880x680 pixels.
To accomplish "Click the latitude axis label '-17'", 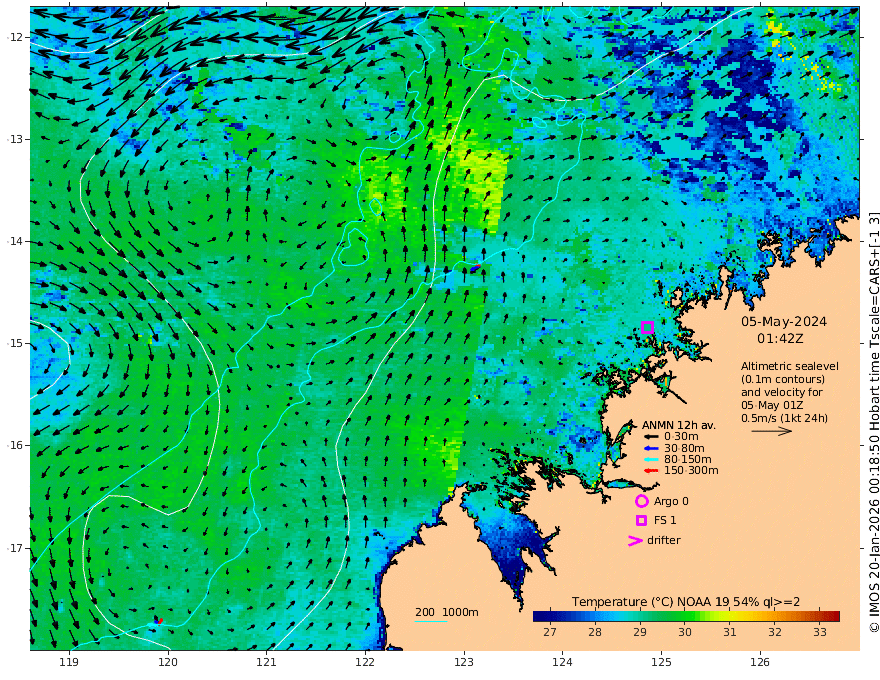I will pos(15,548).
